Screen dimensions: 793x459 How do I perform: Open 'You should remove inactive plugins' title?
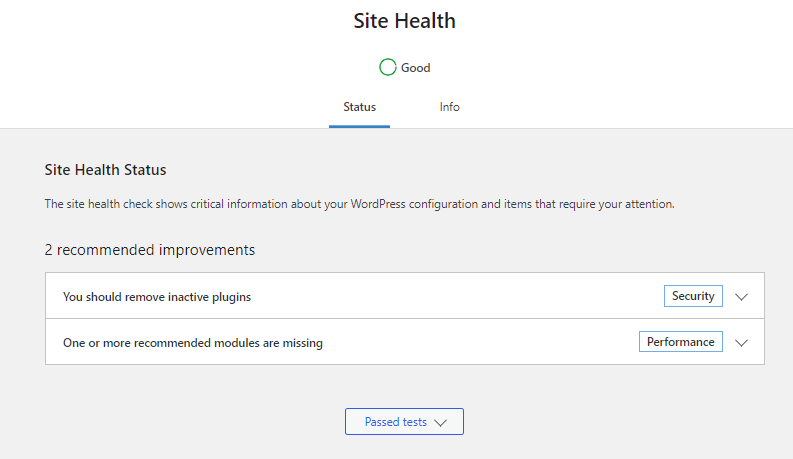coord(157,297)
